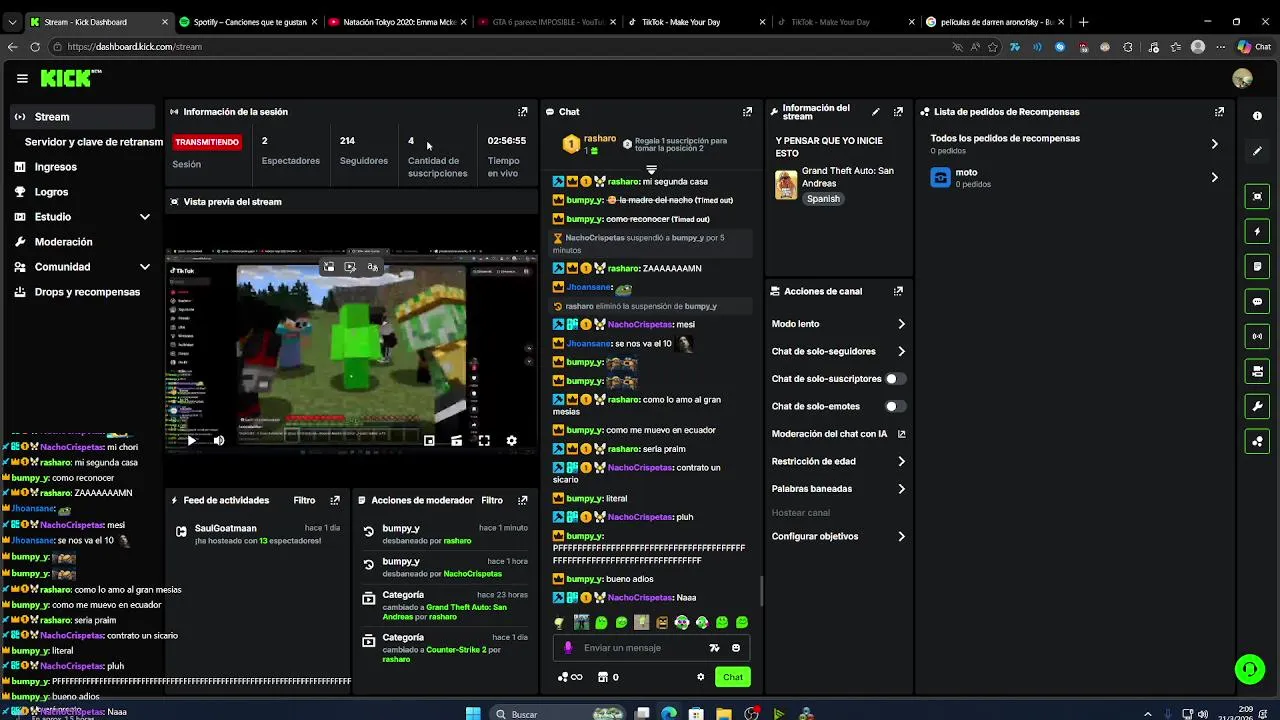Open the browser tab list dropdown
The height and width of the screenshot is (720, 1280).
(x=12, y=21)
